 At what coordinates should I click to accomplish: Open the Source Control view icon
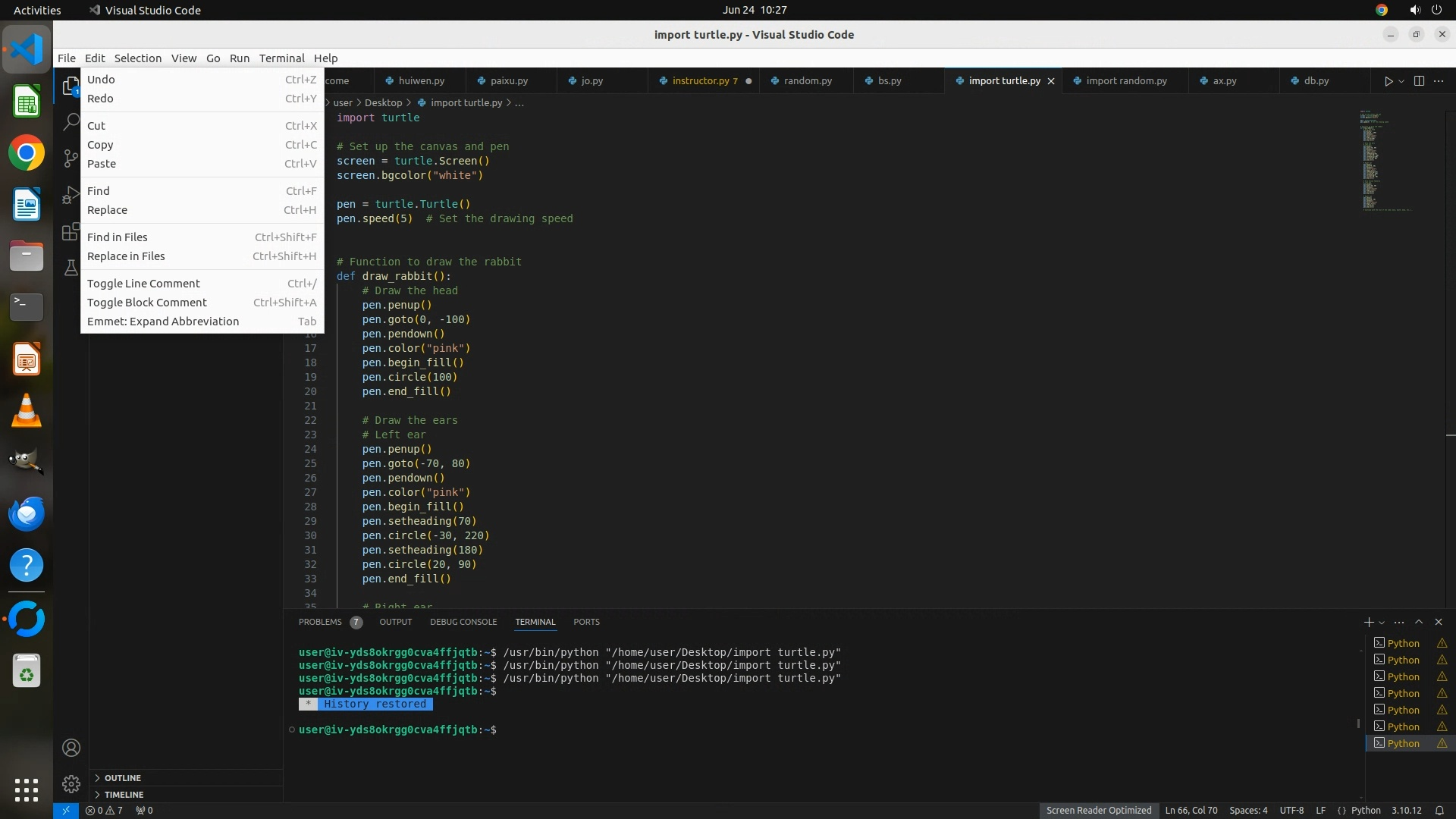click(71, 158)
